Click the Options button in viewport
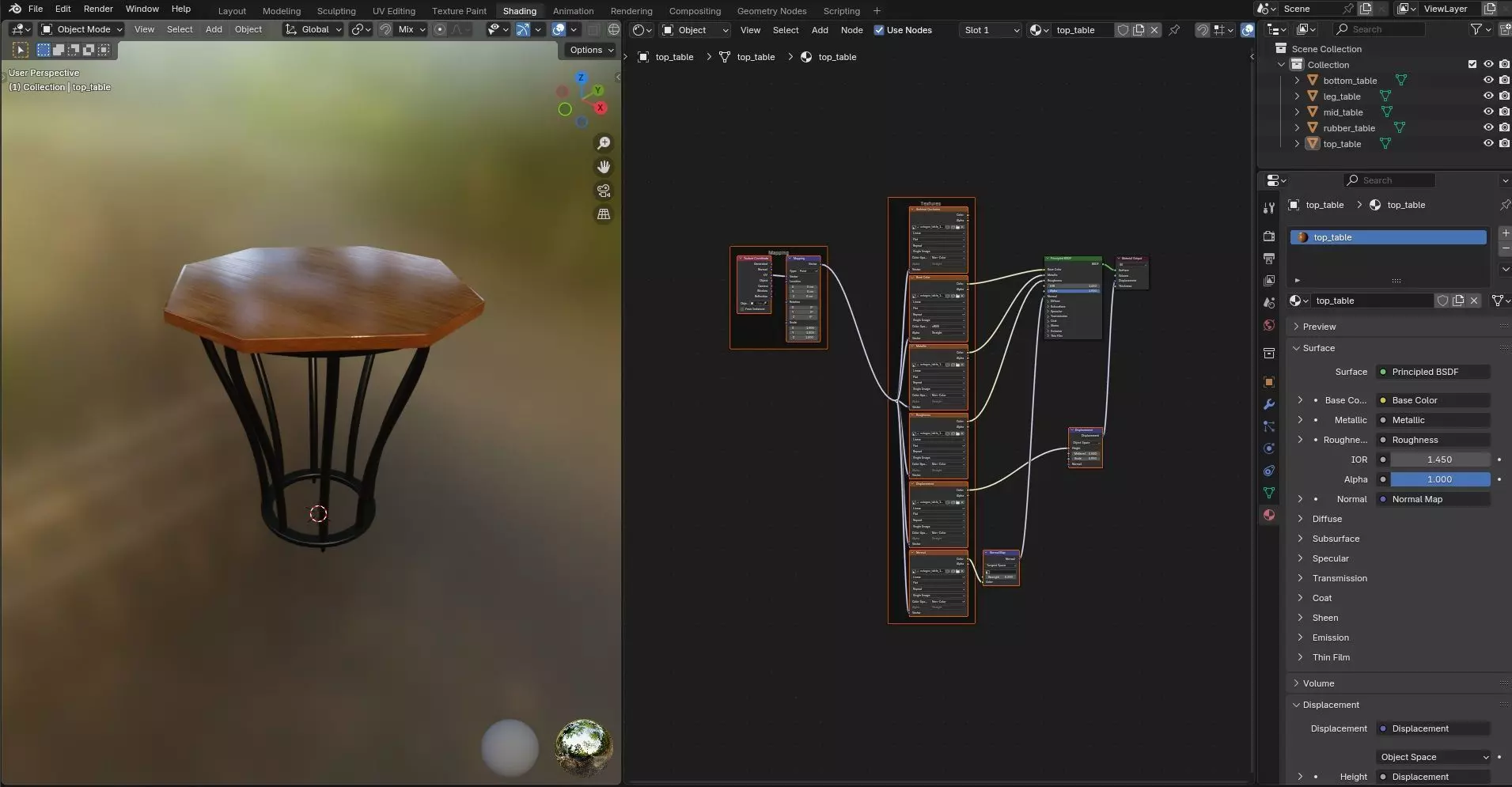The height and width of the screenshot is (787, 1512). 591,50
